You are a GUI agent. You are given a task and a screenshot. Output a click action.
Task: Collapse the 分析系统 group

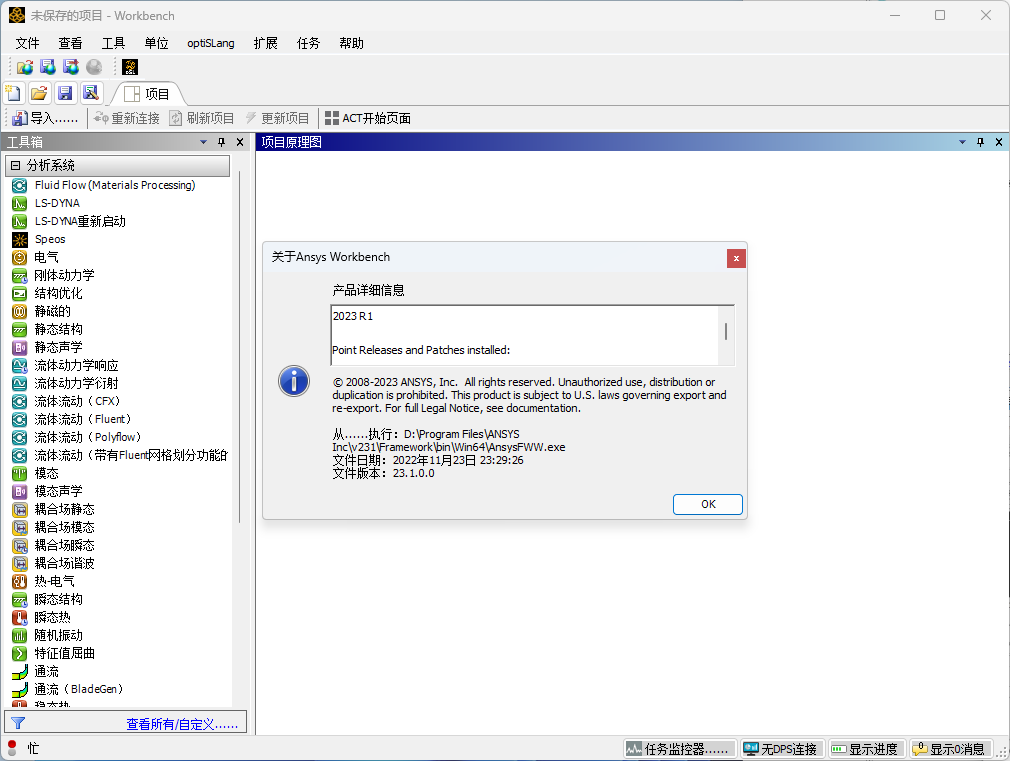[15, 166]
